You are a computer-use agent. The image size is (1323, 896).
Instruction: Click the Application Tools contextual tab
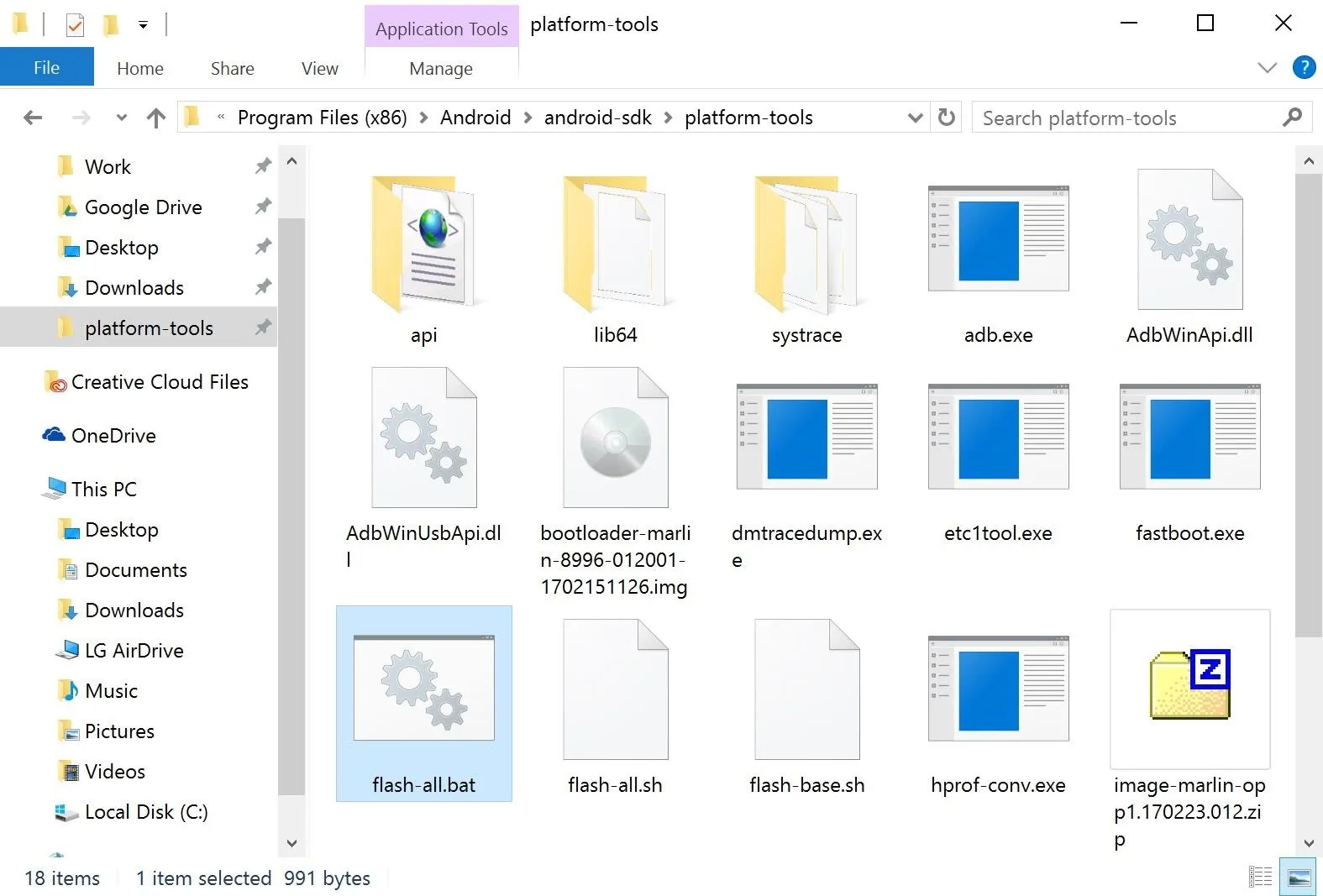click(x=441, y=29)
